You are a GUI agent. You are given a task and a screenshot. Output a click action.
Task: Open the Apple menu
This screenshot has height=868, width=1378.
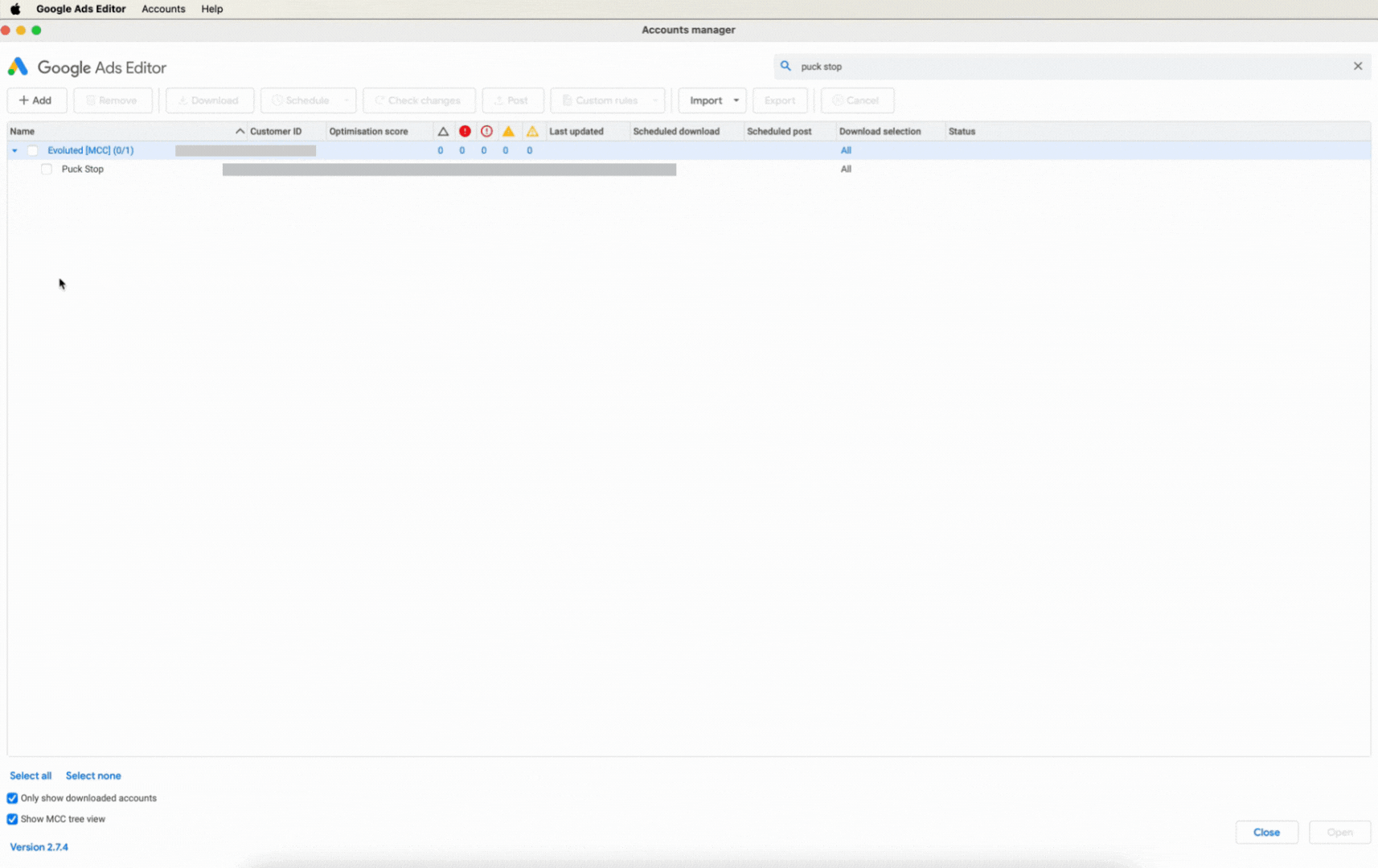[15, 9]
